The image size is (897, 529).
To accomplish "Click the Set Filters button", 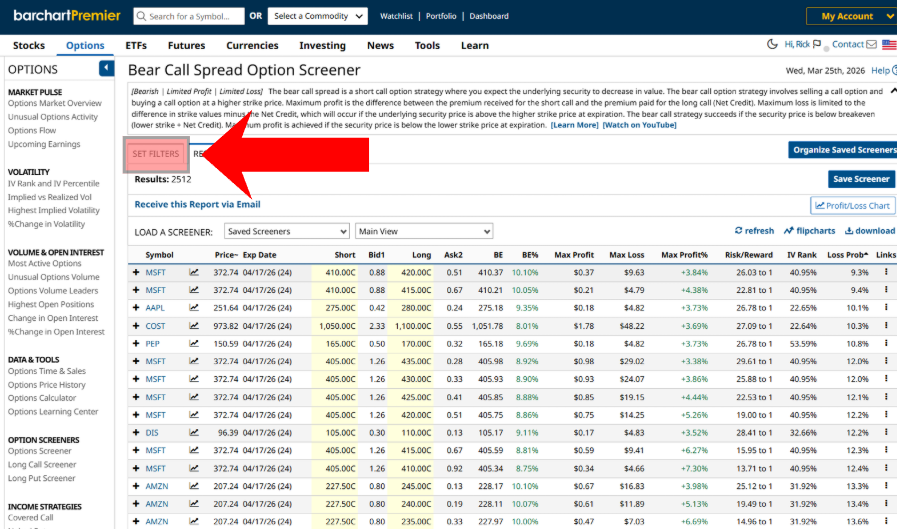I will coord(156,154).
